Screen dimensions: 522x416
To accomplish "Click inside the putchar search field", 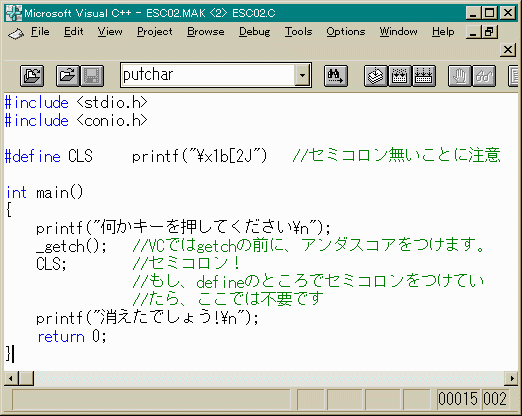I will coord(208,75).
